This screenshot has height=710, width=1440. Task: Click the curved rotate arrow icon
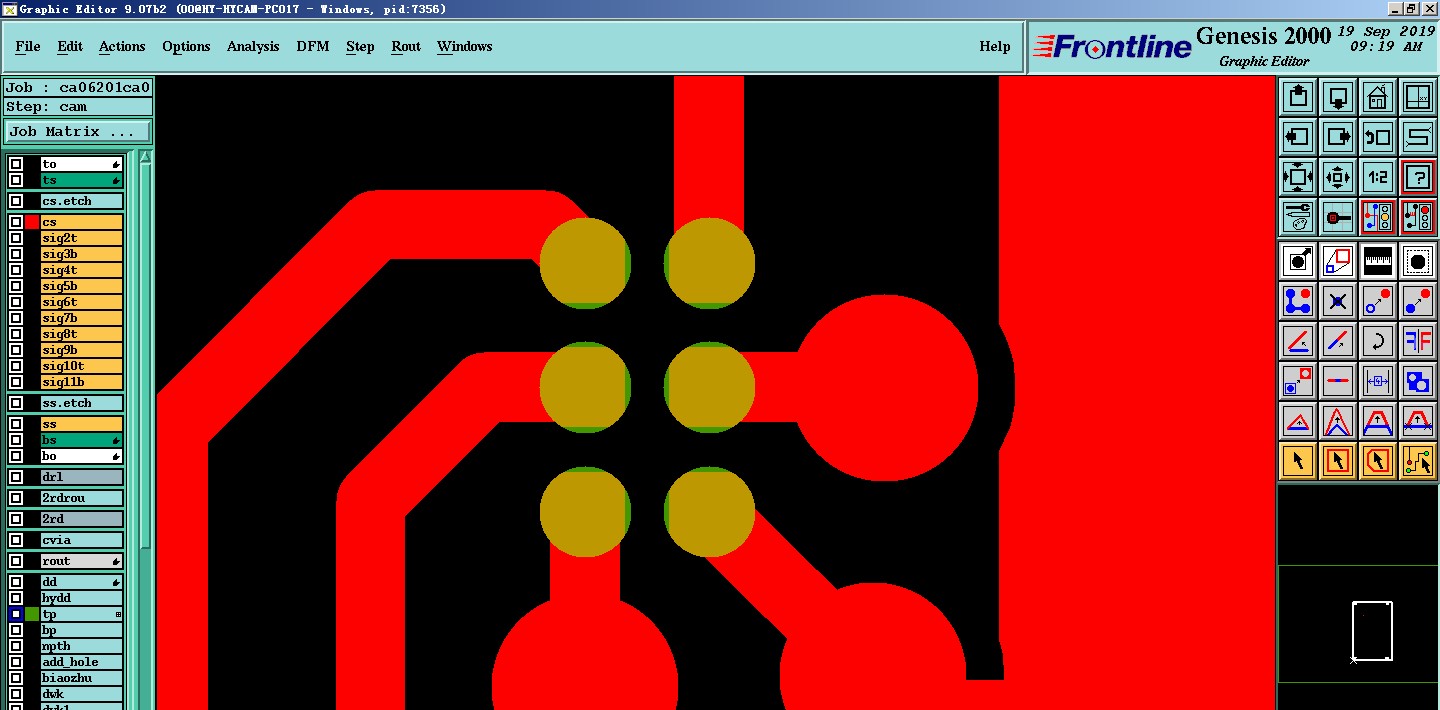click(1378, 341)
